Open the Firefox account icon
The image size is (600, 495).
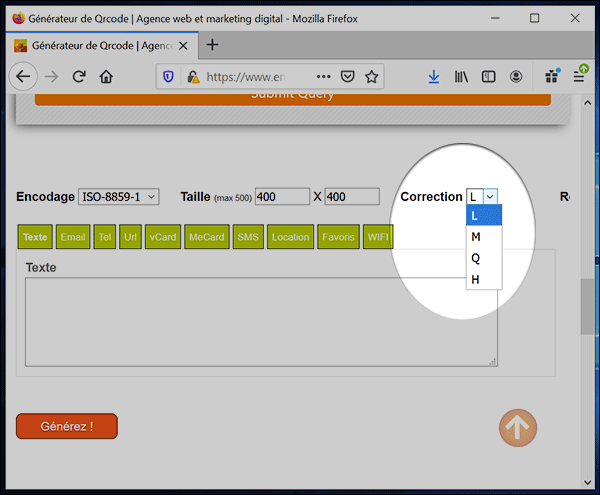[x=516, y=76]
